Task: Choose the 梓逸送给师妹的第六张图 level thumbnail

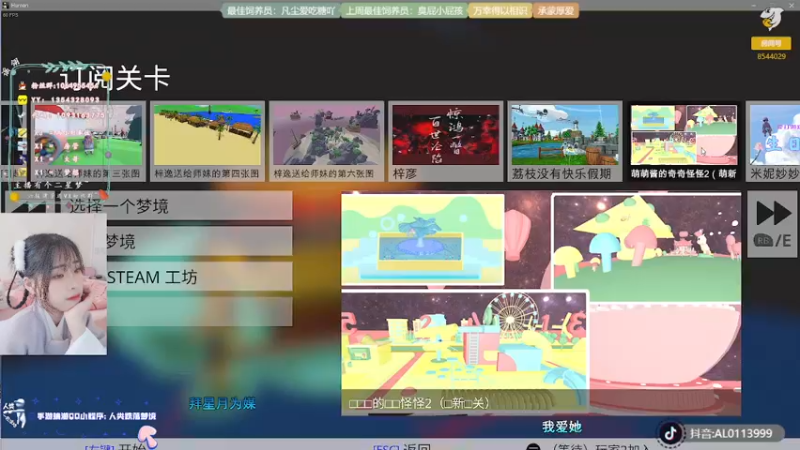Action: click(327, 141)
